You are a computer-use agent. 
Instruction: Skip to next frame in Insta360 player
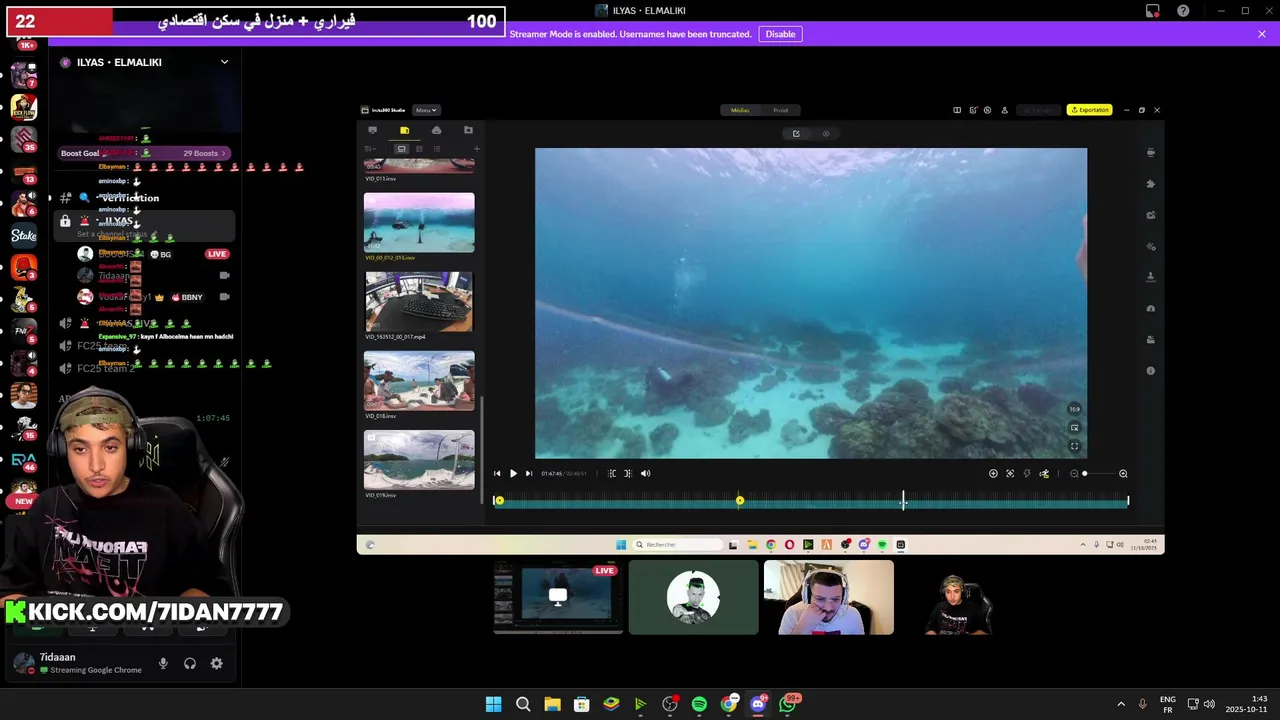pyautogui.click(x=529, y=474)
